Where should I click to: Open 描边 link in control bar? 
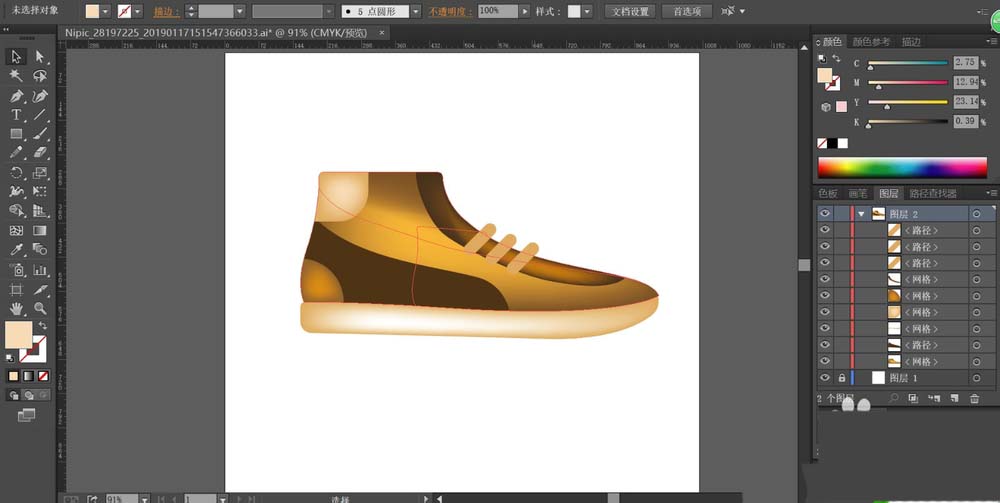point(166,12)
